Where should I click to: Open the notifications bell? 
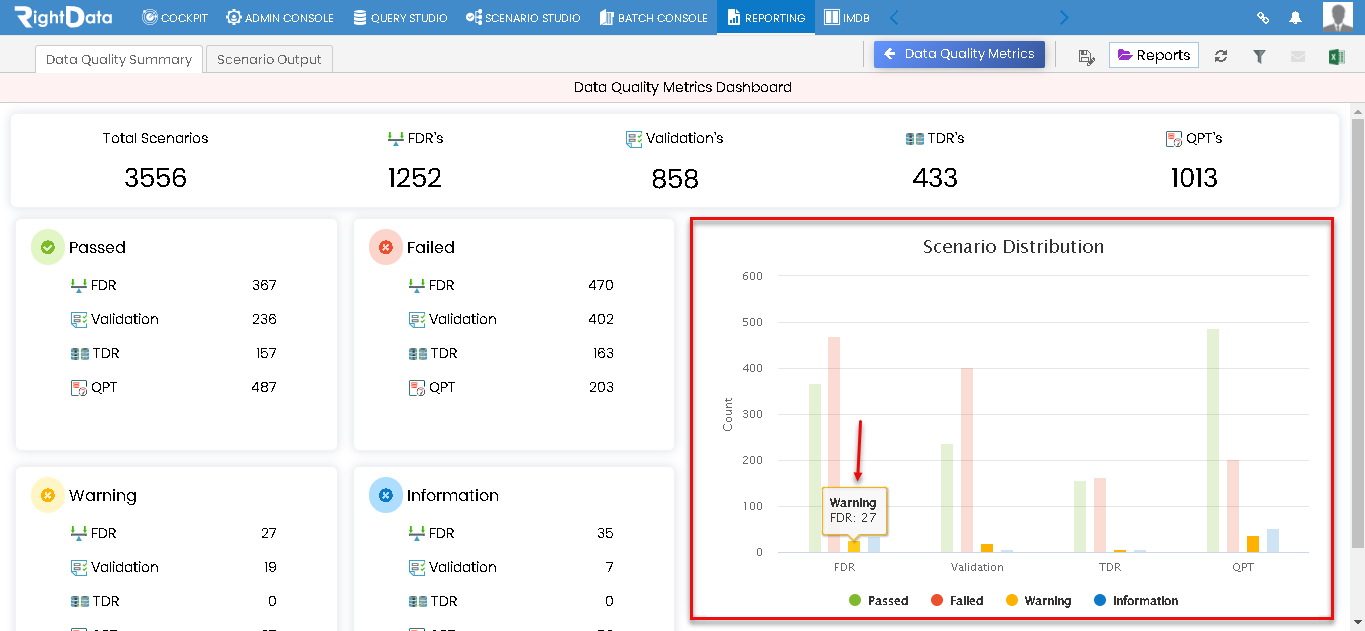point(1295,18)
